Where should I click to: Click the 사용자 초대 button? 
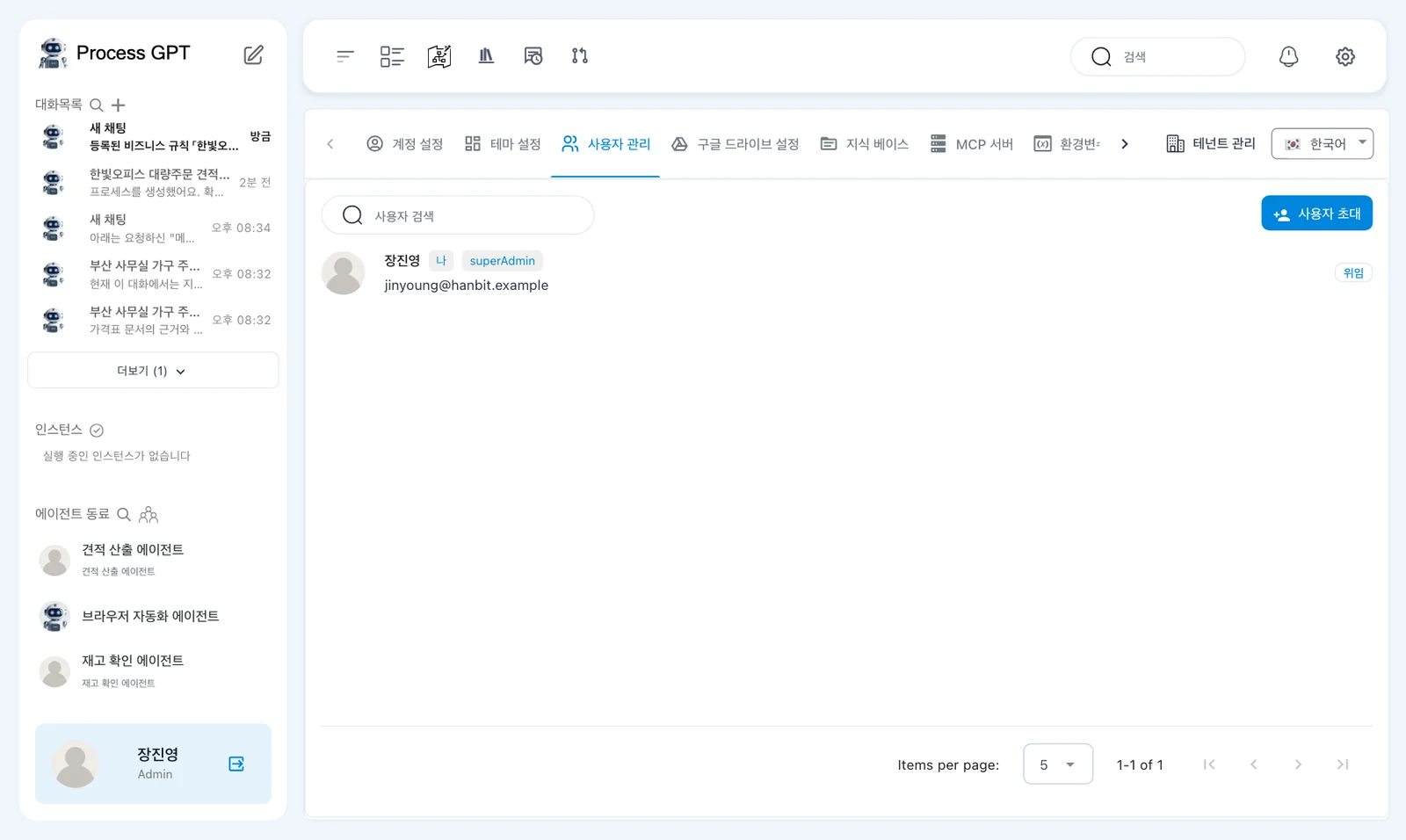(1316, 214)
